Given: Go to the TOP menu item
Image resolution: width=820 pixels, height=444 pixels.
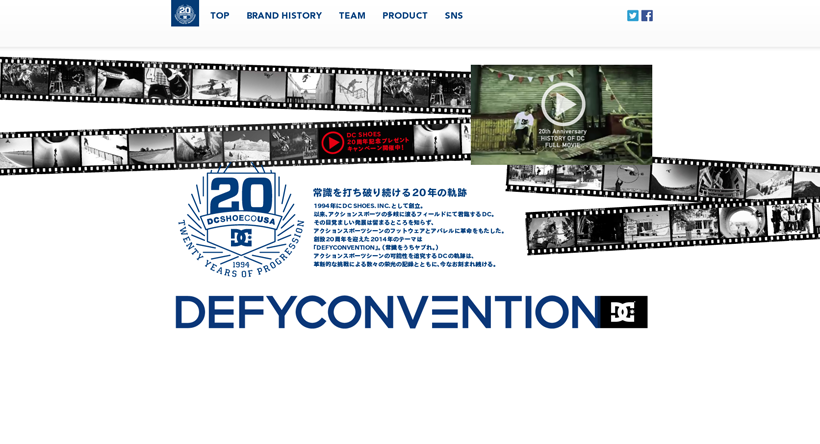Looking at the screenshot, I should click(x=219, y=16).
